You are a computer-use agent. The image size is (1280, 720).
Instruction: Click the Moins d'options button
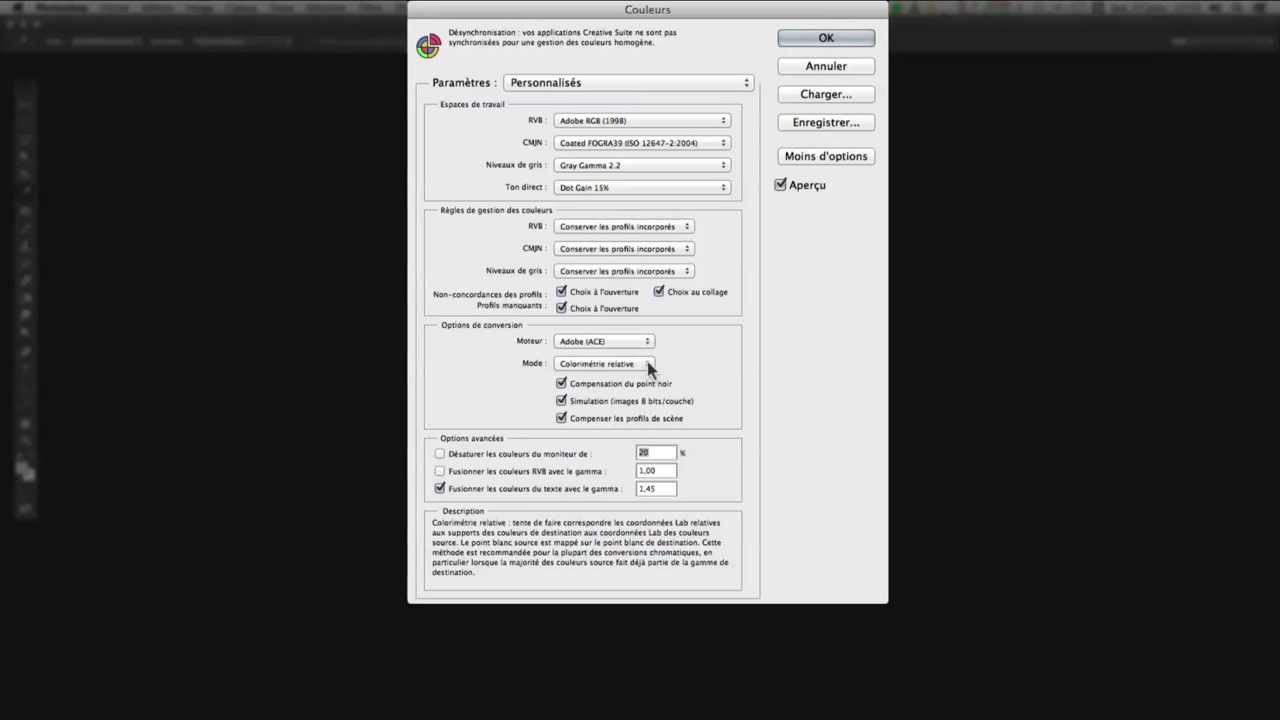coord(826,156)
